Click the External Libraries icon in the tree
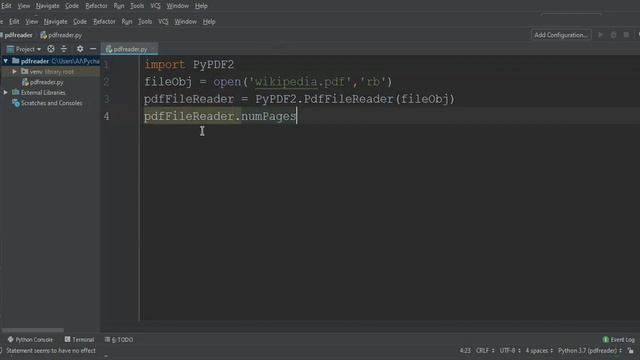Image resolution: width=640 pixels, height=360 pixels. coord(16,93)
